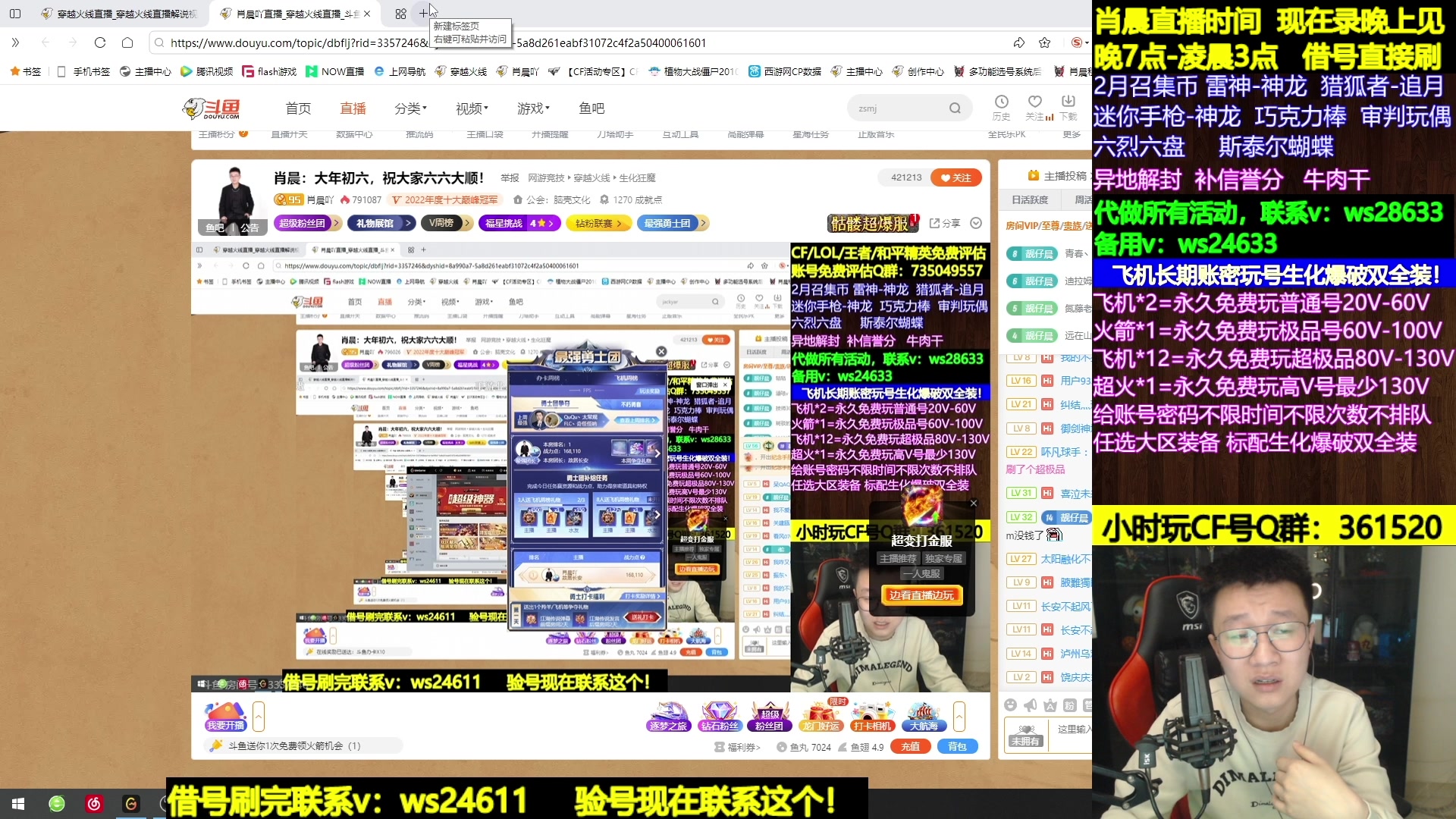
Task: Open 创作中心 bookmark
Action: 918,71
